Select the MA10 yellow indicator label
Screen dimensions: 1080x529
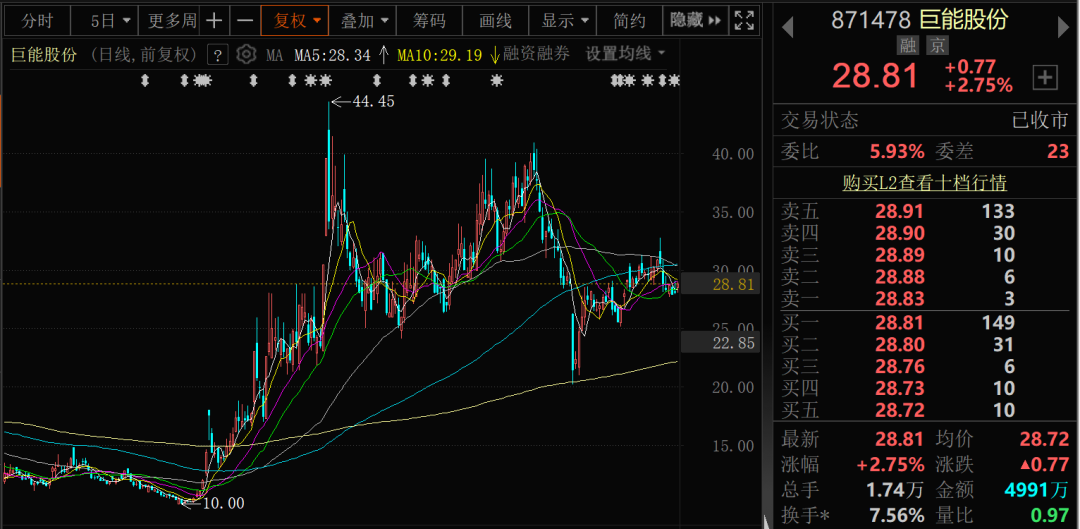click(439, 54)
